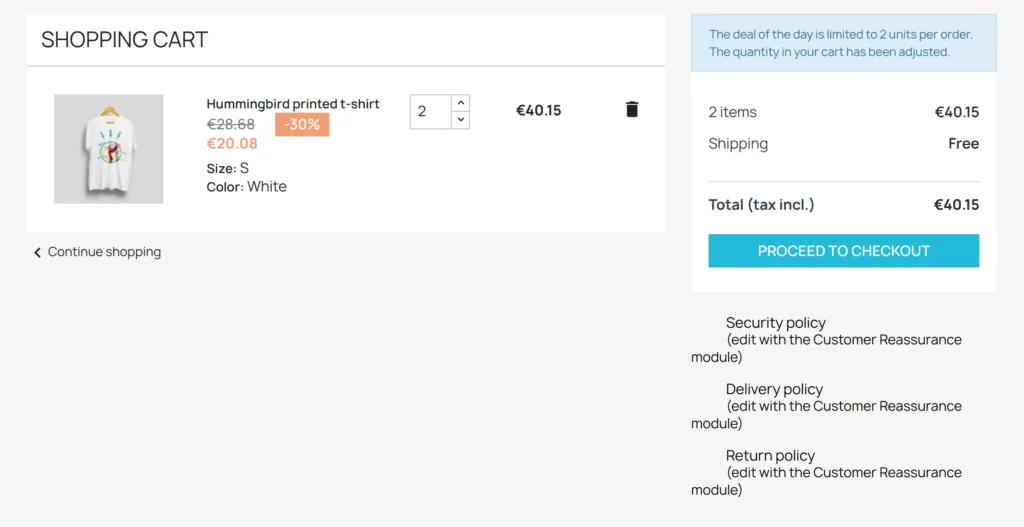Decrease quantity with the down arrow

tap(460, 120)
